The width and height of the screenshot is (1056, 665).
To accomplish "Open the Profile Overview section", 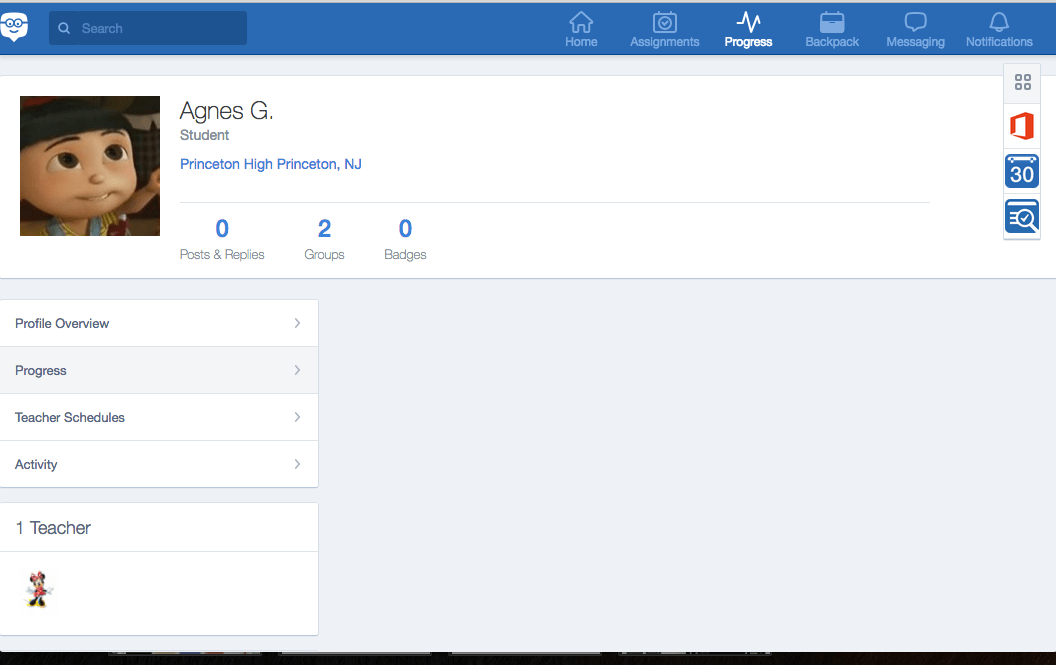I will click(x=159, y=323).
